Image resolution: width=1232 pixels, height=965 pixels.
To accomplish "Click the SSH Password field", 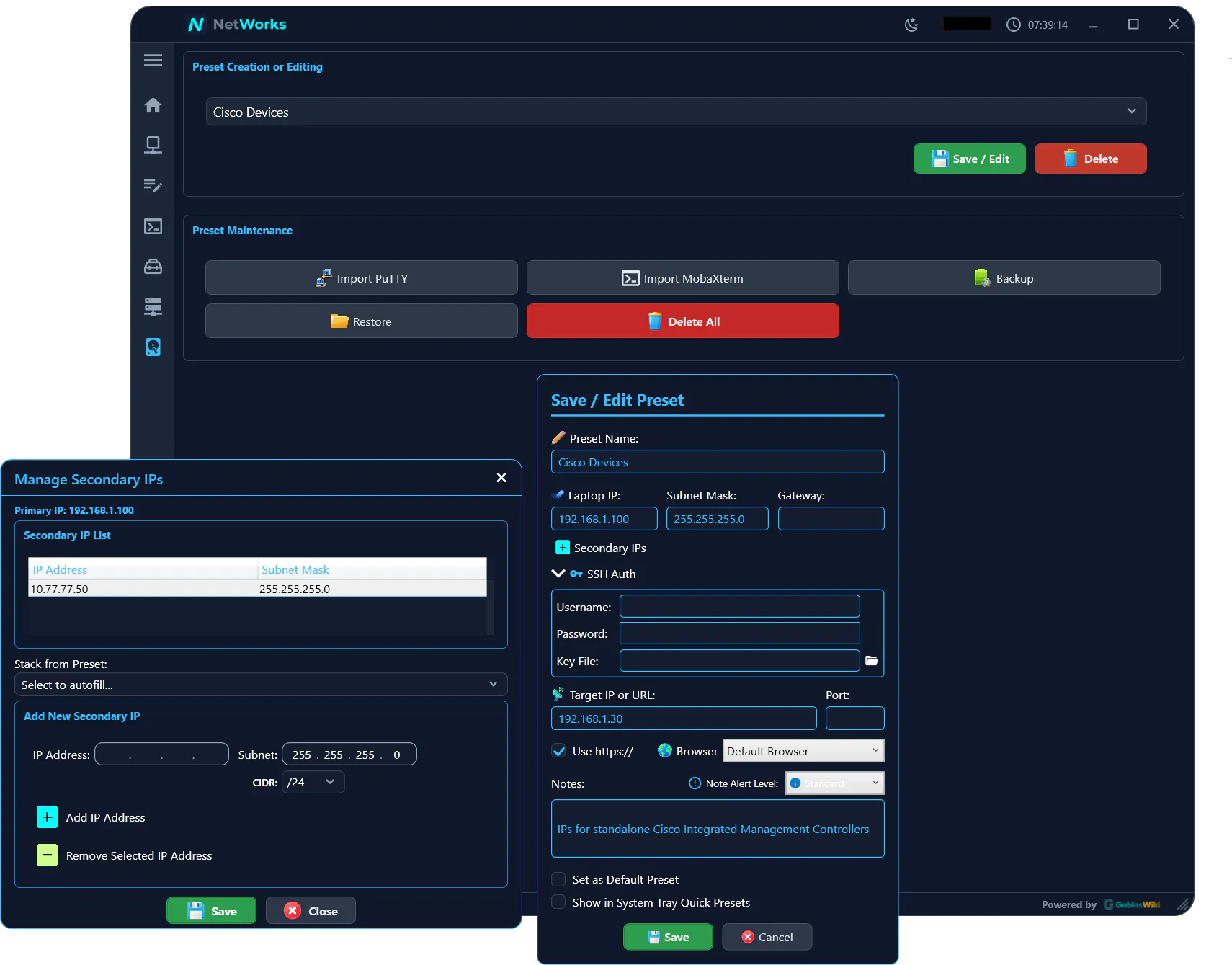I will pyautogui.click(x=740, y=633).
